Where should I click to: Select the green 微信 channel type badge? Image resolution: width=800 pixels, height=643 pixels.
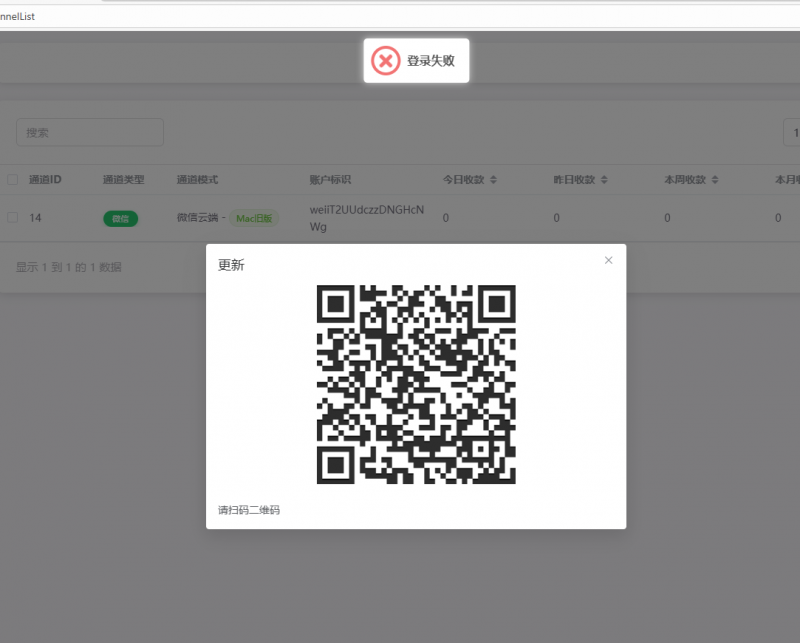(x=120, y=218)
